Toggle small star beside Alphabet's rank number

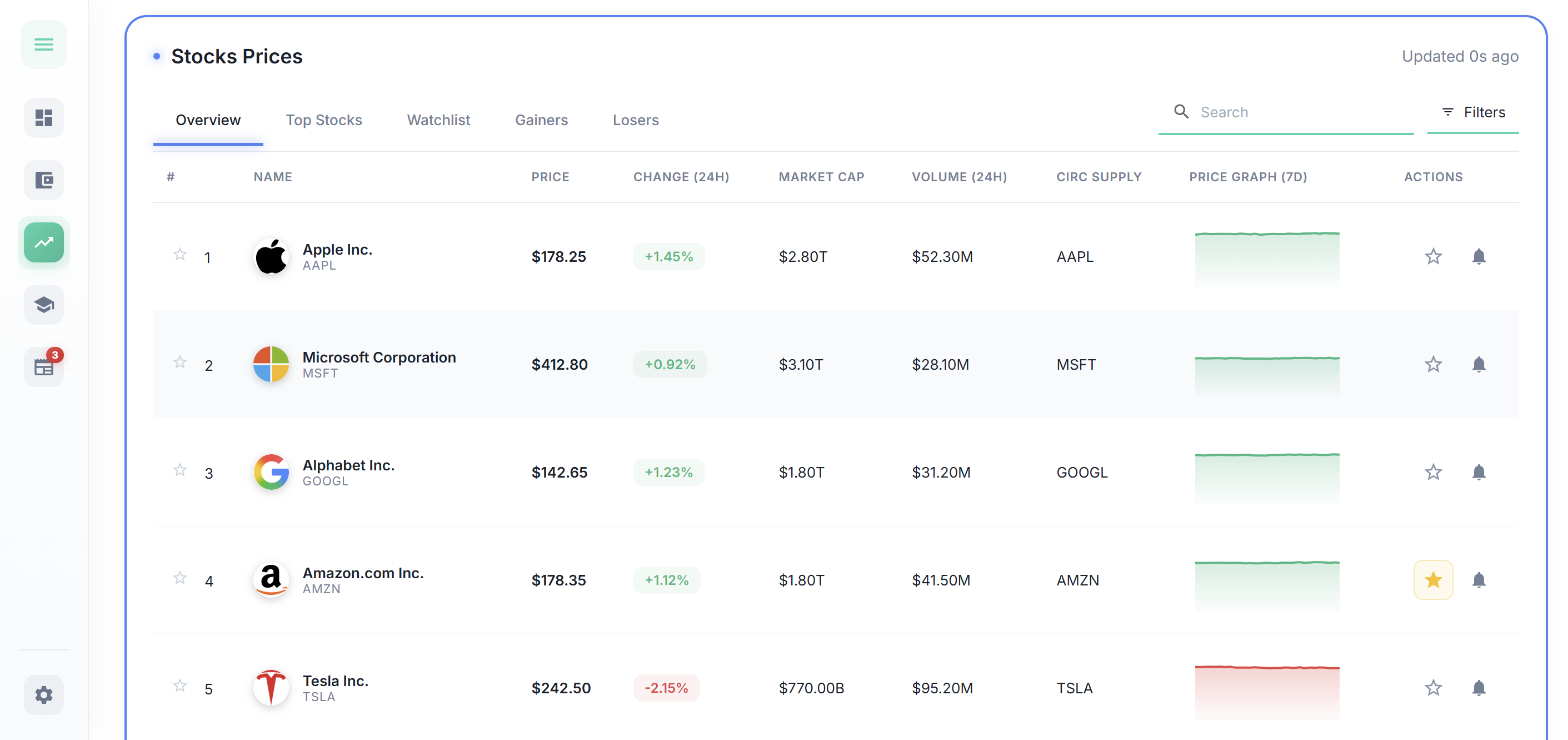click(x=179, y=470)
